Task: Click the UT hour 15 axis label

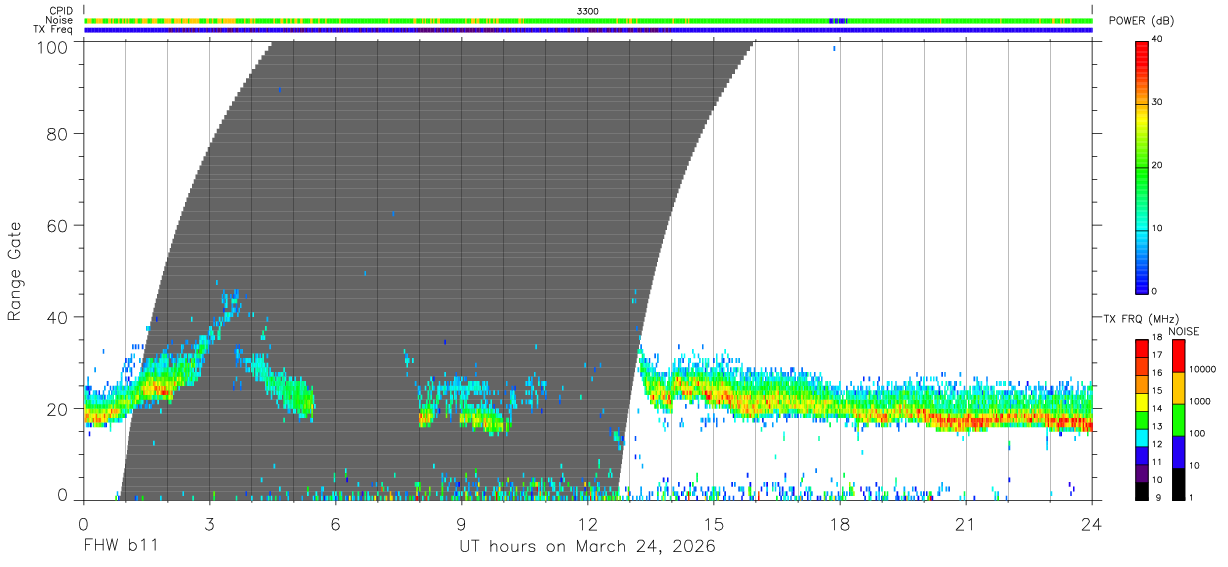Action: coord(714,524)
